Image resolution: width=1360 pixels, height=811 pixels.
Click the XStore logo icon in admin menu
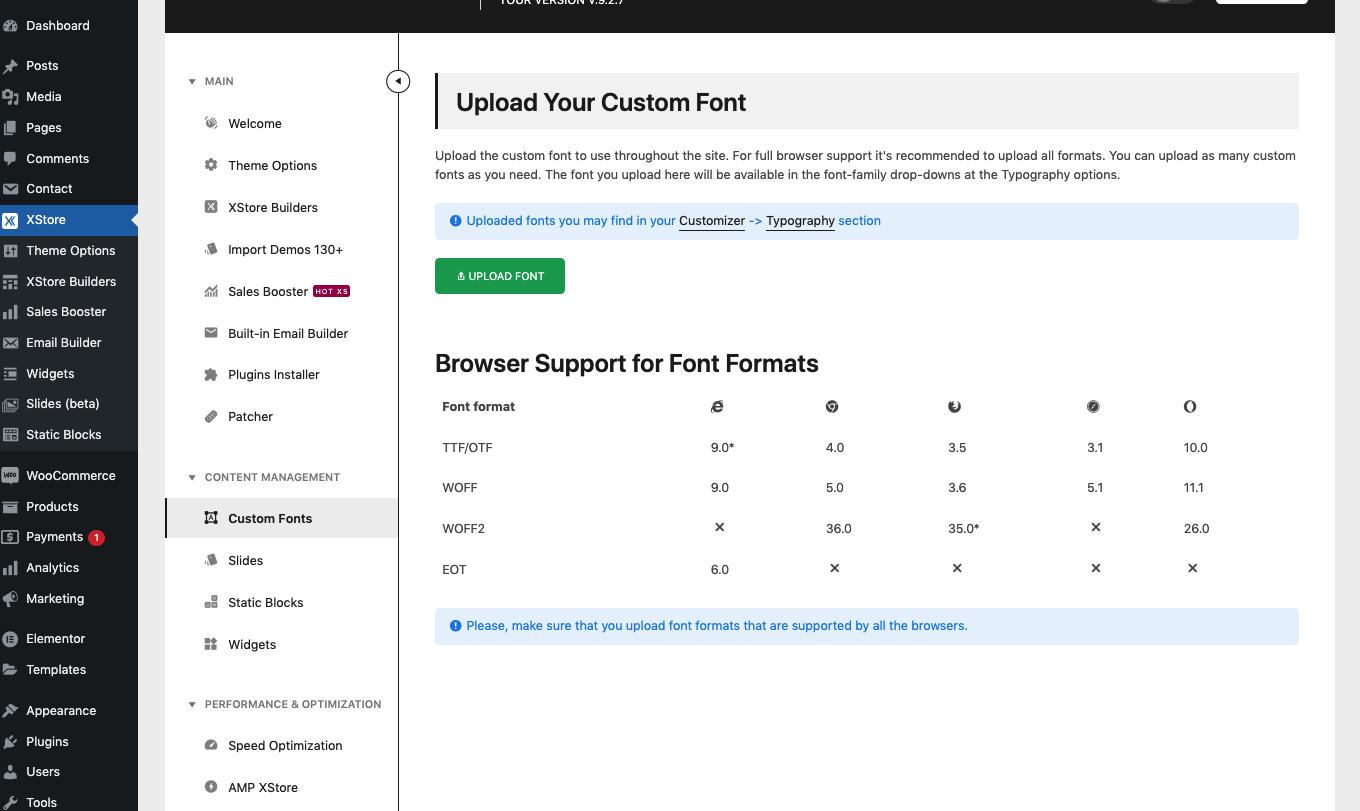click(10, 220)
